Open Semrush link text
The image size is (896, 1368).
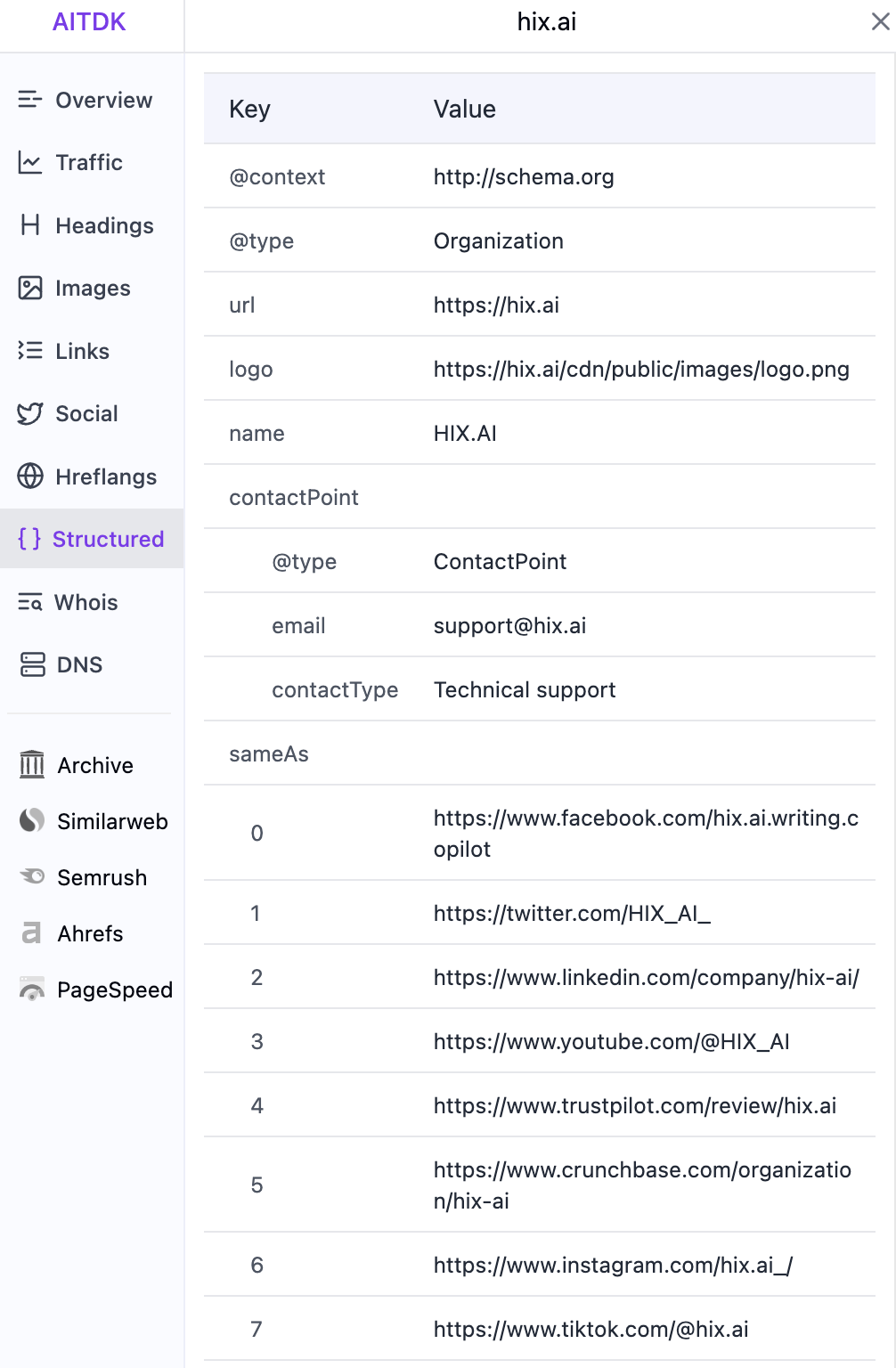102,877
